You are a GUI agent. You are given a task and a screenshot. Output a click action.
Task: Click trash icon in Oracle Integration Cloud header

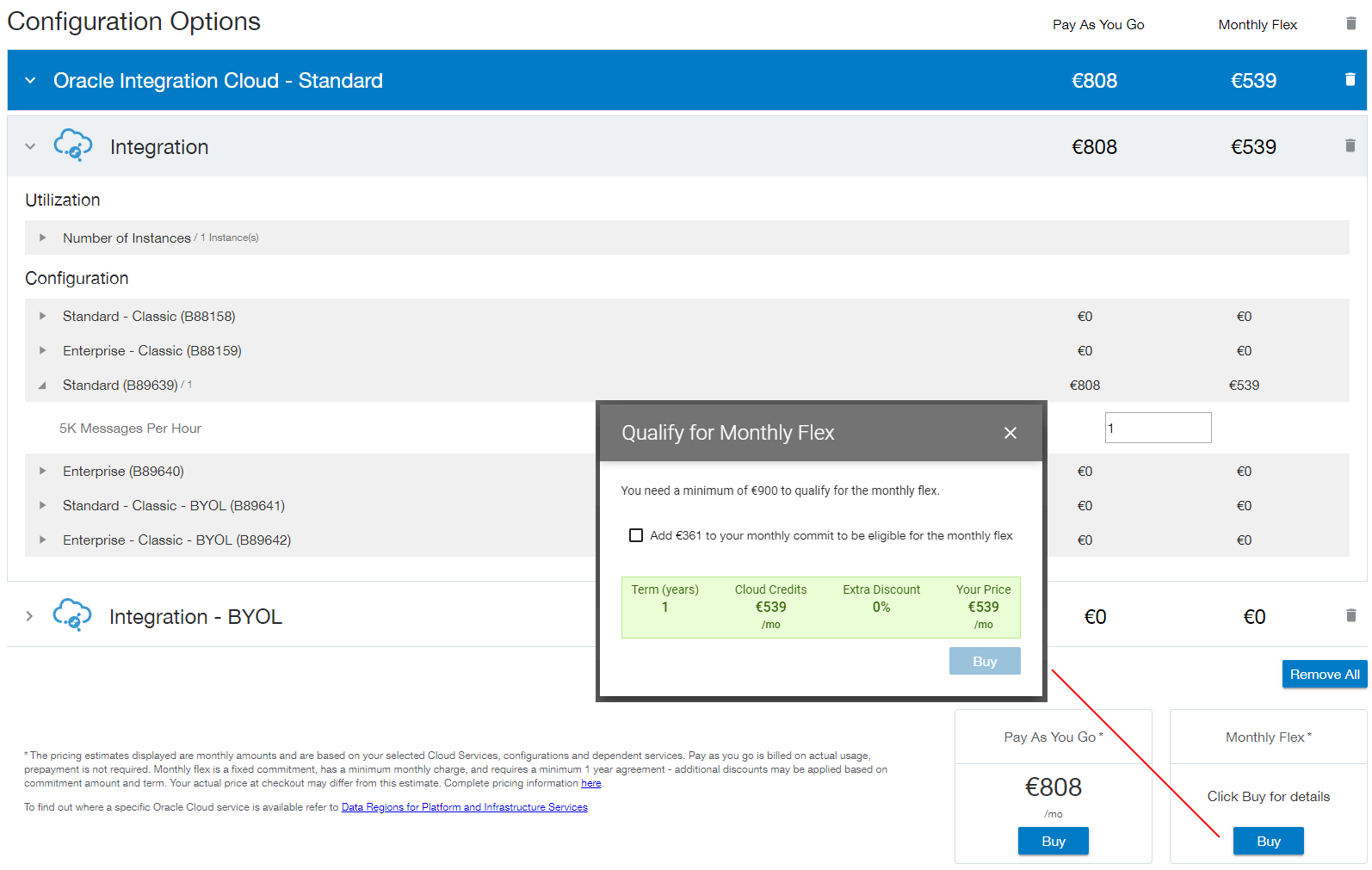tap(1350, 80)
